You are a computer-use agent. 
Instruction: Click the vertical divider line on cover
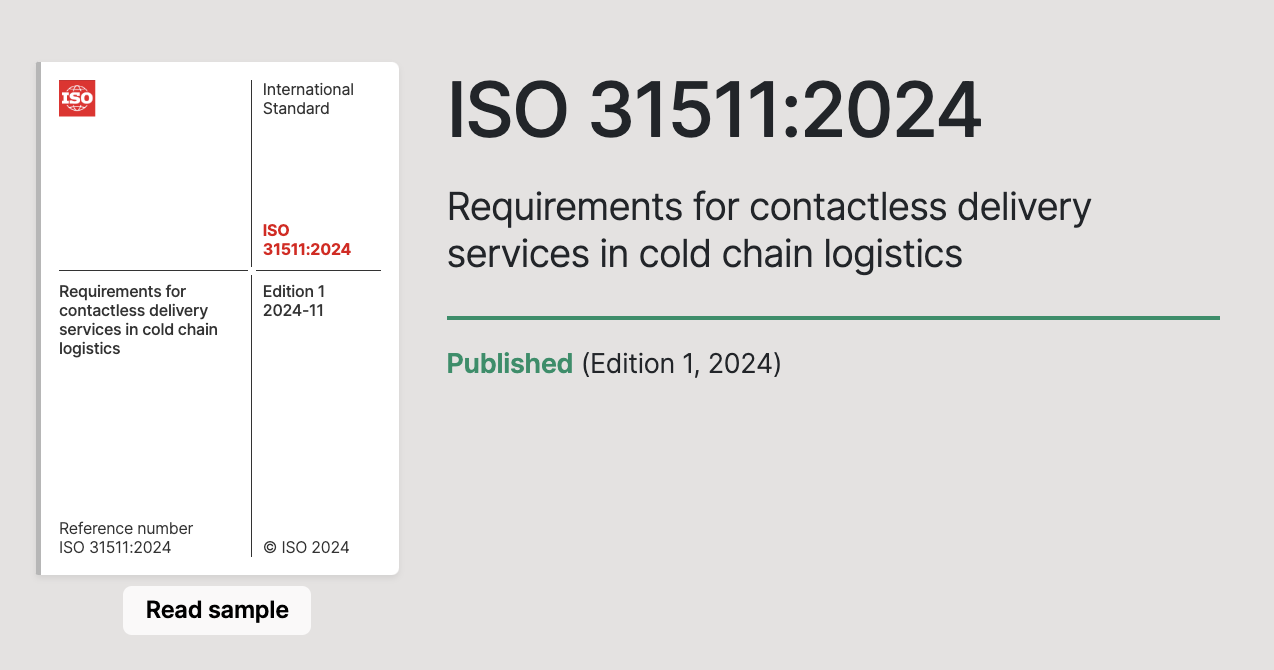pyautogui.click(x=251, y=420)
